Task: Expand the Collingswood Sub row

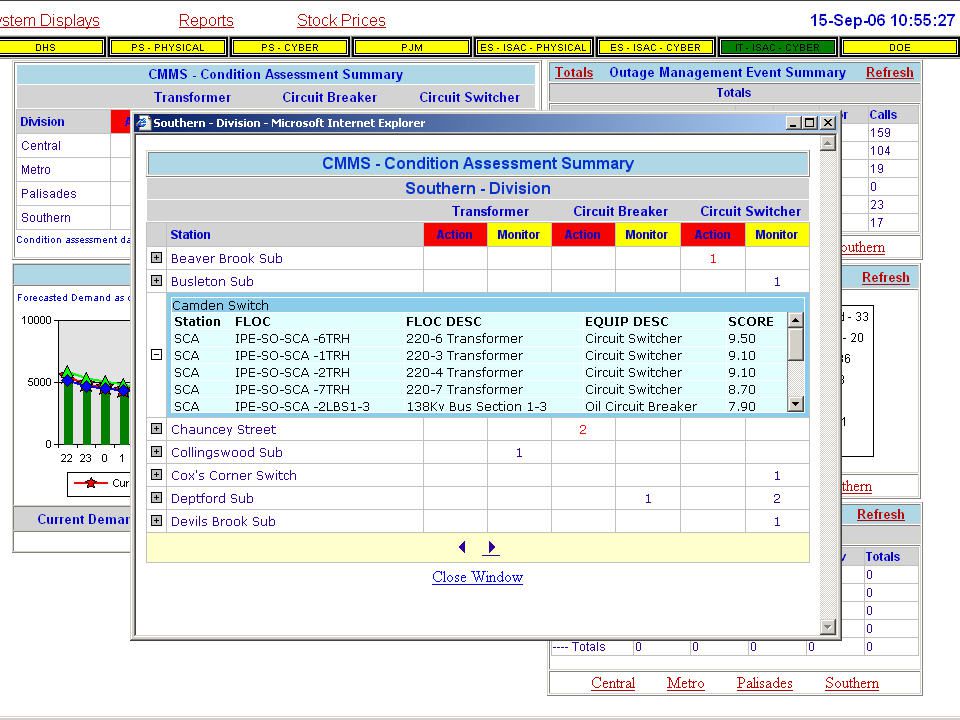Action: coord(156,452)
